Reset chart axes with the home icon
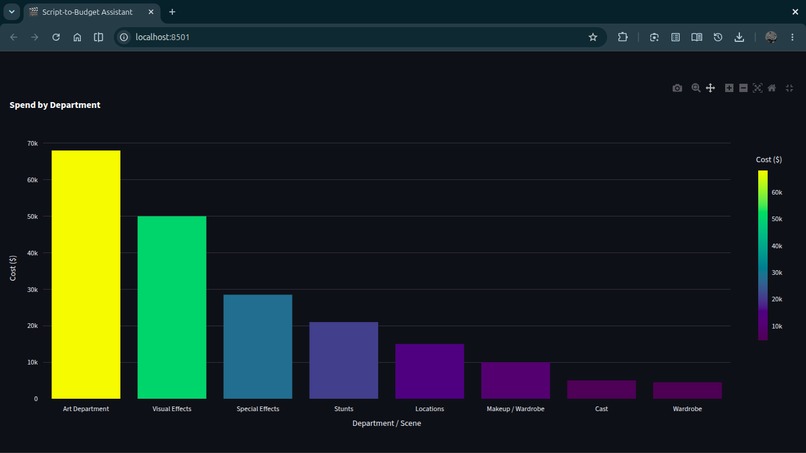The image size is (806, 453). click(x=772, y=88)
